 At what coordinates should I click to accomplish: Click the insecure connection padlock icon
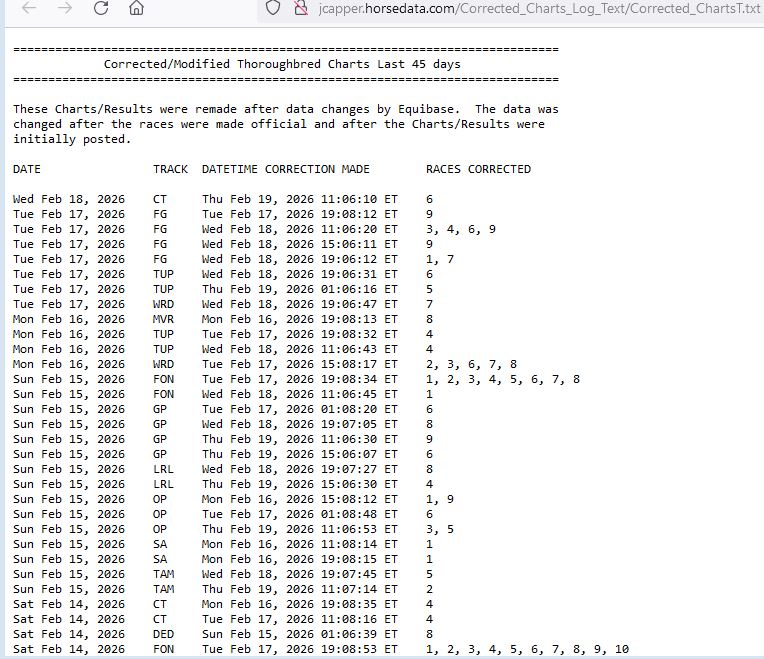tap(298, 9)
